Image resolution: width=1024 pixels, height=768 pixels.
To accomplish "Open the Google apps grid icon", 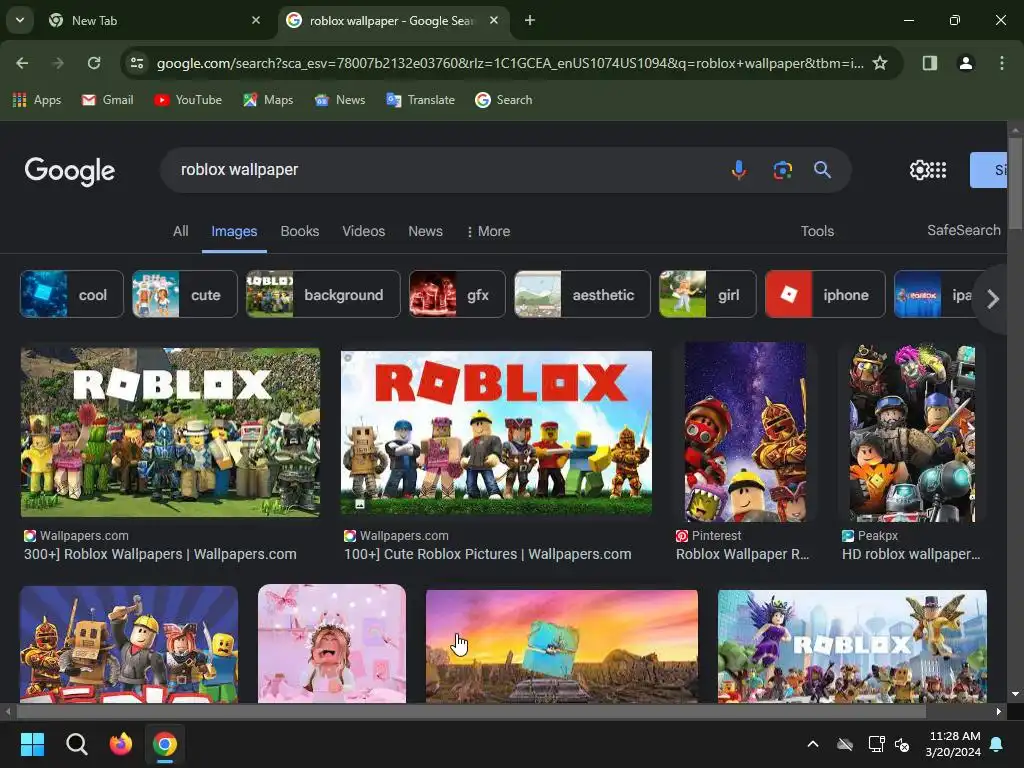I will coord(938,170).
